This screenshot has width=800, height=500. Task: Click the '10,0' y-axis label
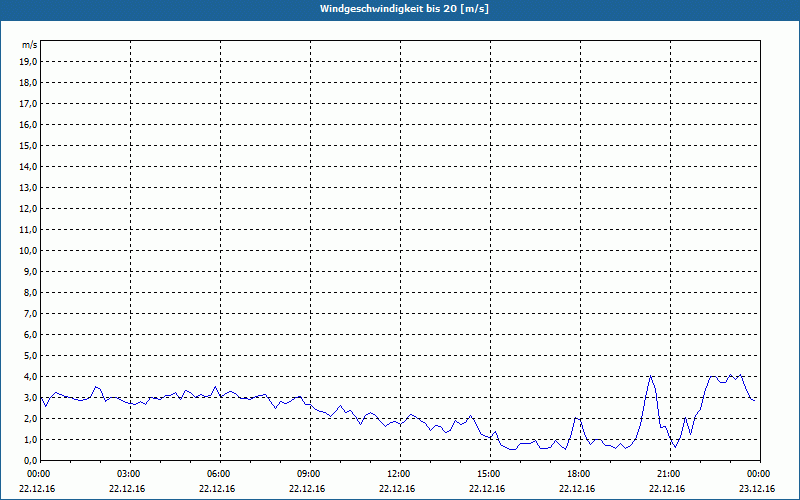pos(28,251)
